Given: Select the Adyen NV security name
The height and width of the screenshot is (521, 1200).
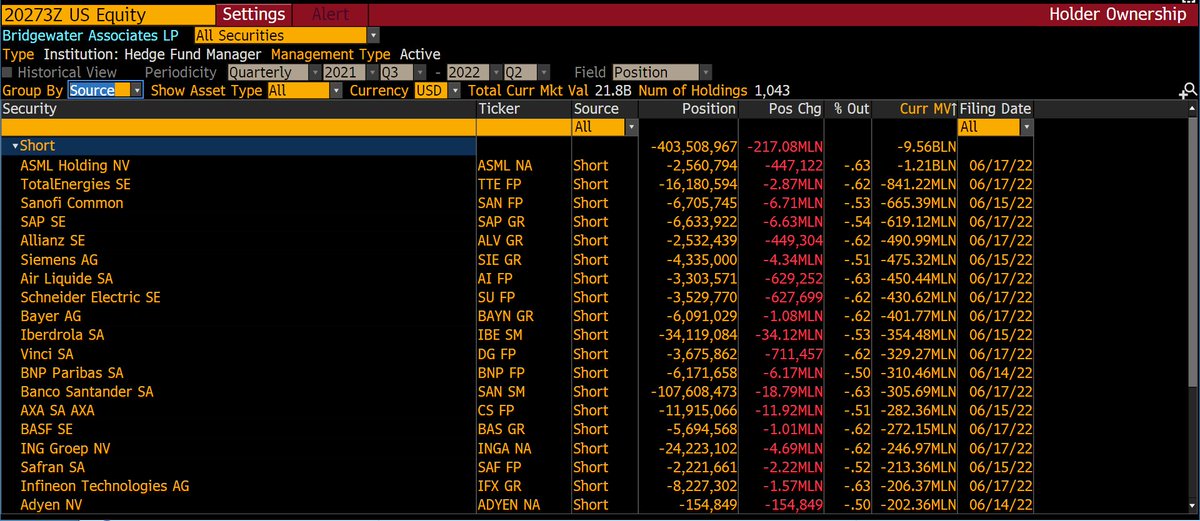Looking at the screenshot, I should 51,505.
